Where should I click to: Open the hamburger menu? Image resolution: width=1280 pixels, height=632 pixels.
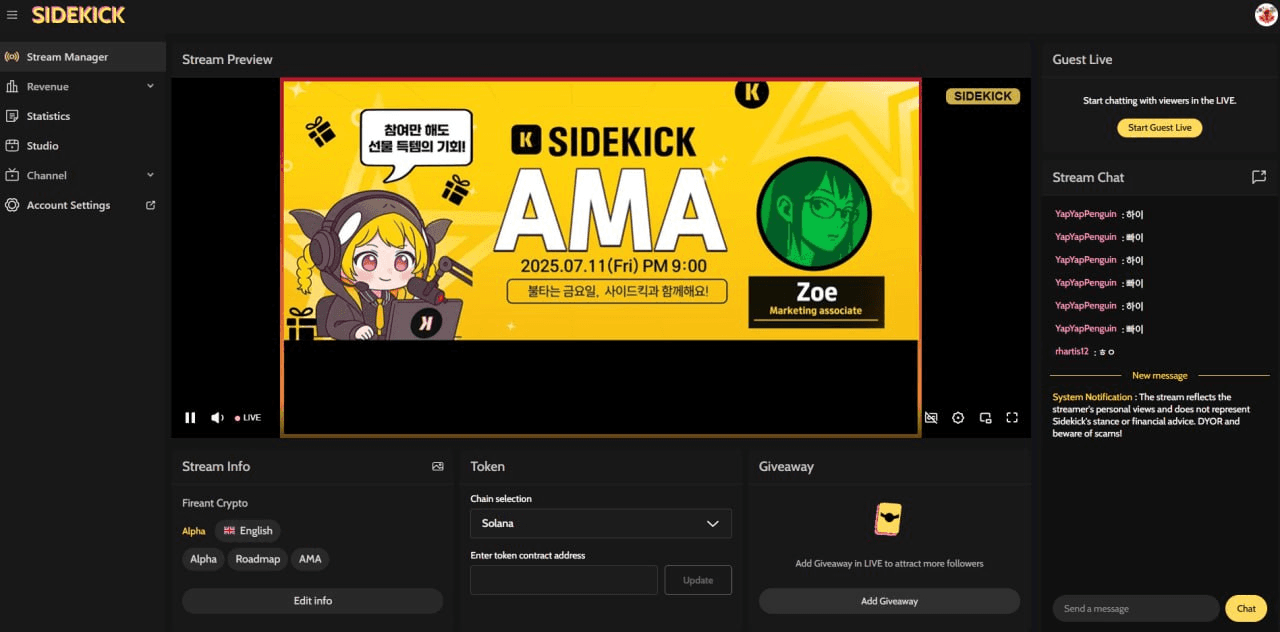point(12,15)
